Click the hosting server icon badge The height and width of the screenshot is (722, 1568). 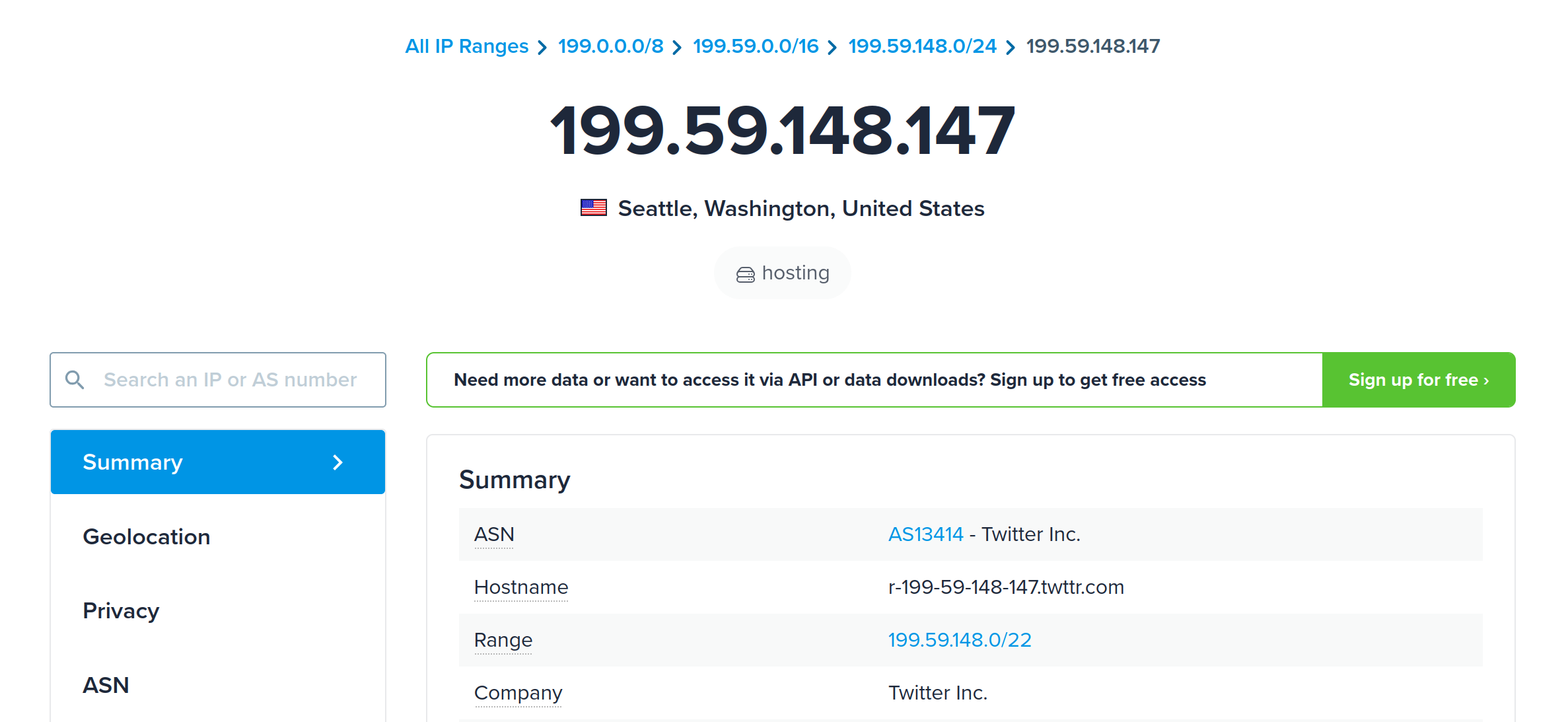(x=745, y=274)
